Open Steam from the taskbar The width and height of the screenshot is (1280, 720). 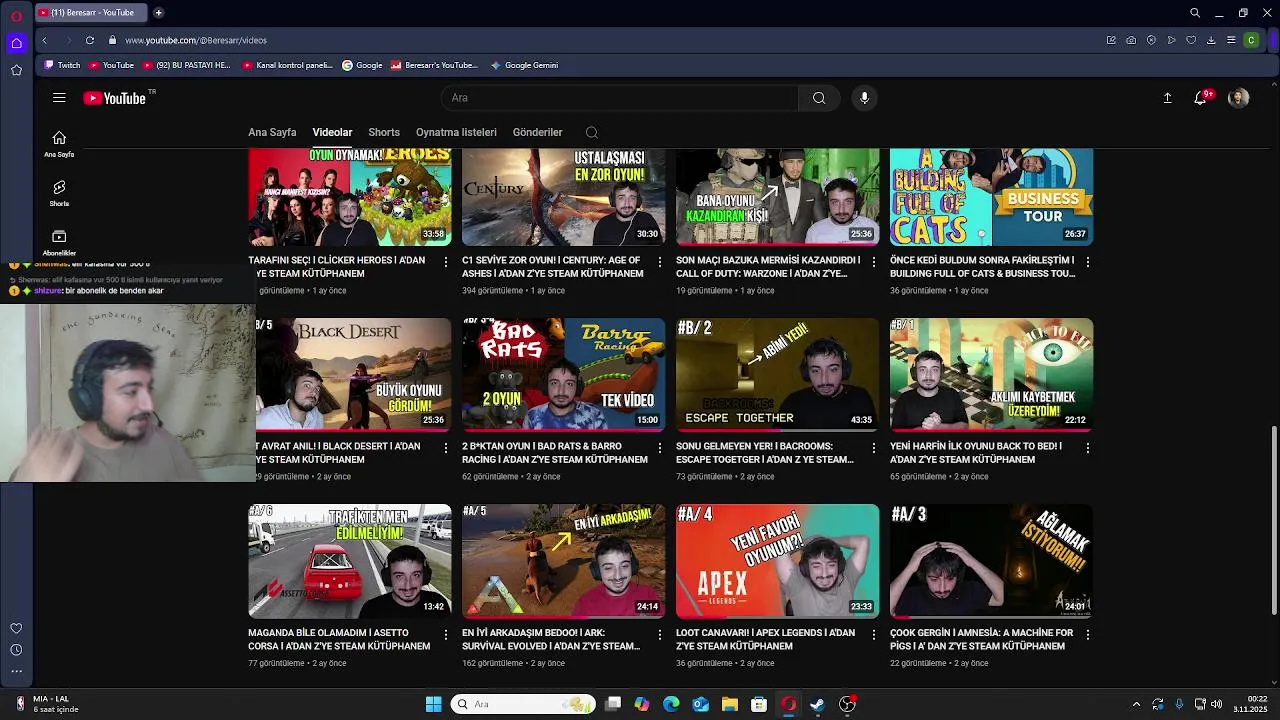pyautogui.click(x=817, y=704)
